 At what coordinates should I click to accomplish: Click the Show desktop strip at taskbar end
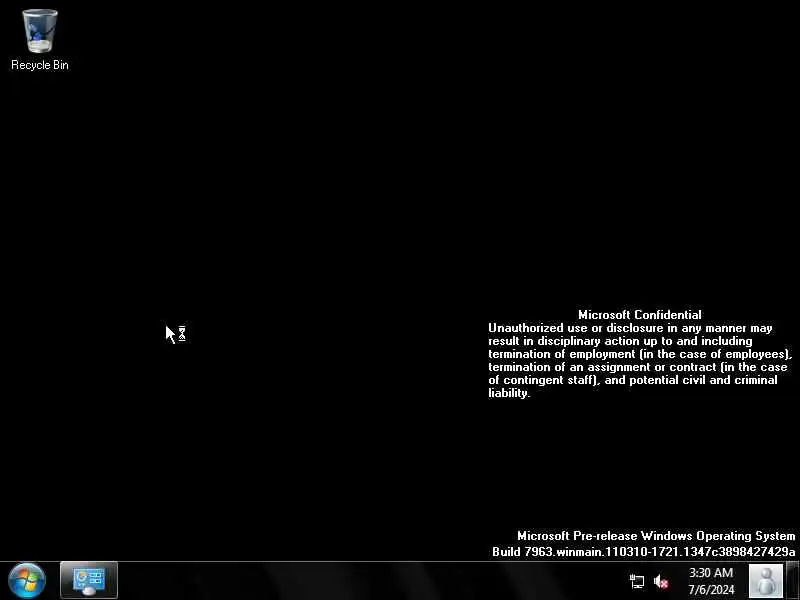point(792,581)
